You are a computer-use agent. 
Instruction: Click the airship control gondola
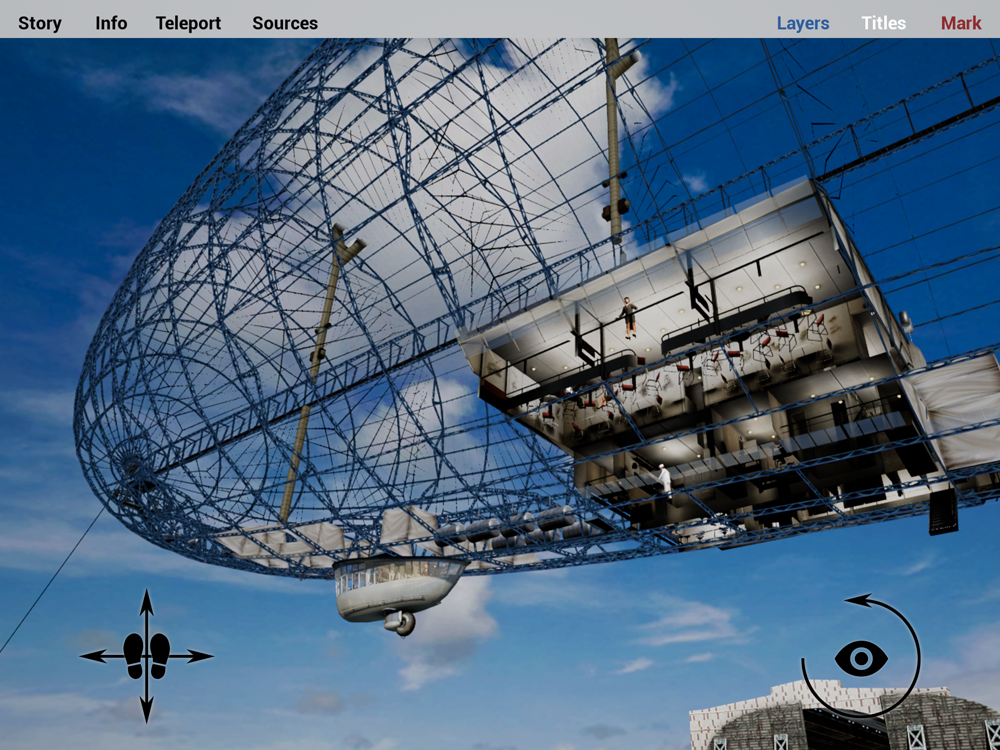click(400, 594)
